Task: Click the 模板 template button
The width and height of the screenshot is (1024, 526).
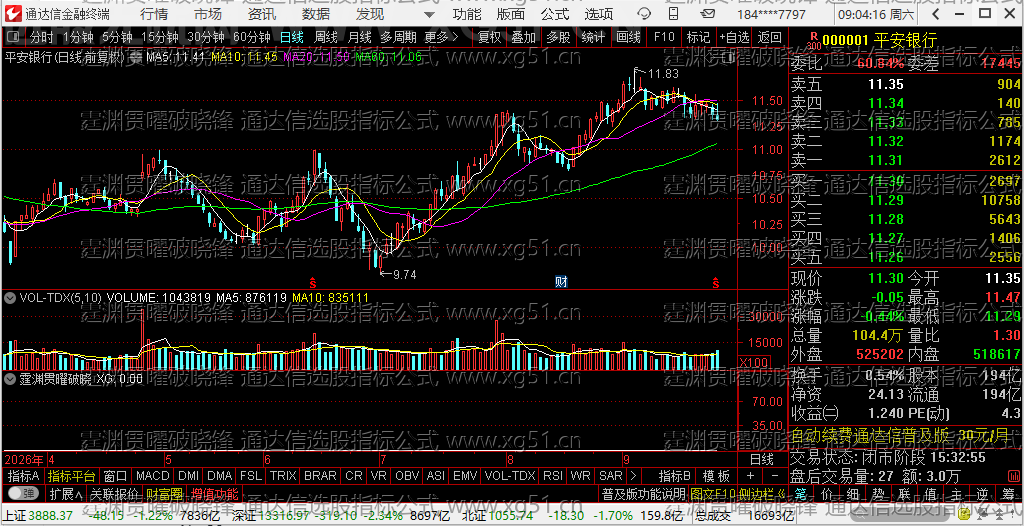Action: [716, 475]
